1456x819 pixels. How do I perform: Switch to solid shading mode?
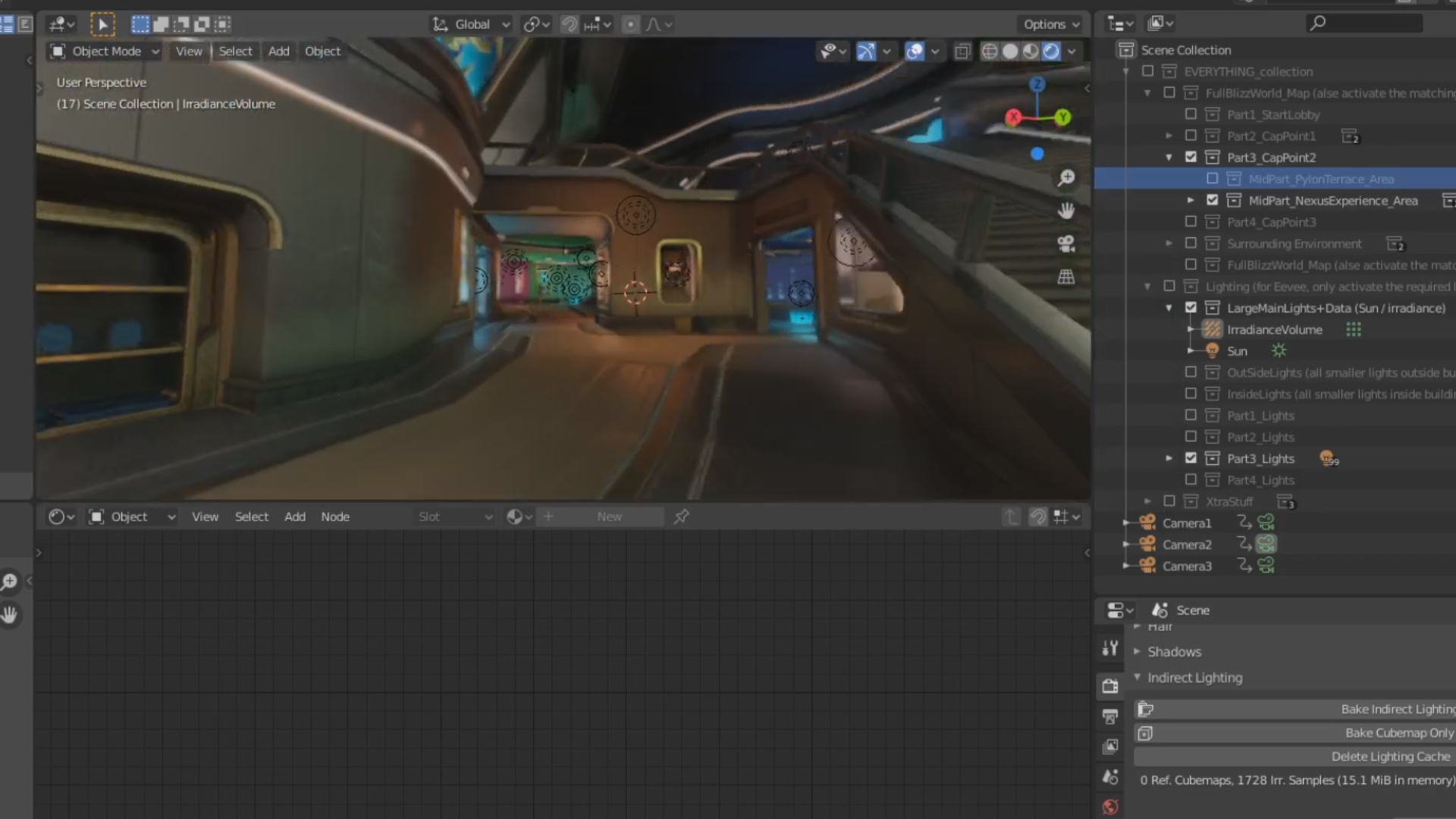(1010, 51)
